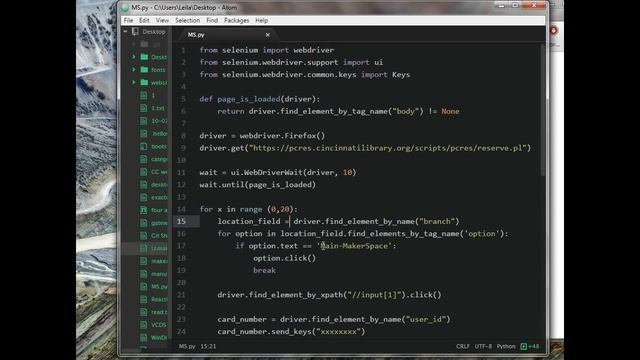Click line number 24 in gutter
The height and width of the screenshot is (360, 640).
[181, 331]
